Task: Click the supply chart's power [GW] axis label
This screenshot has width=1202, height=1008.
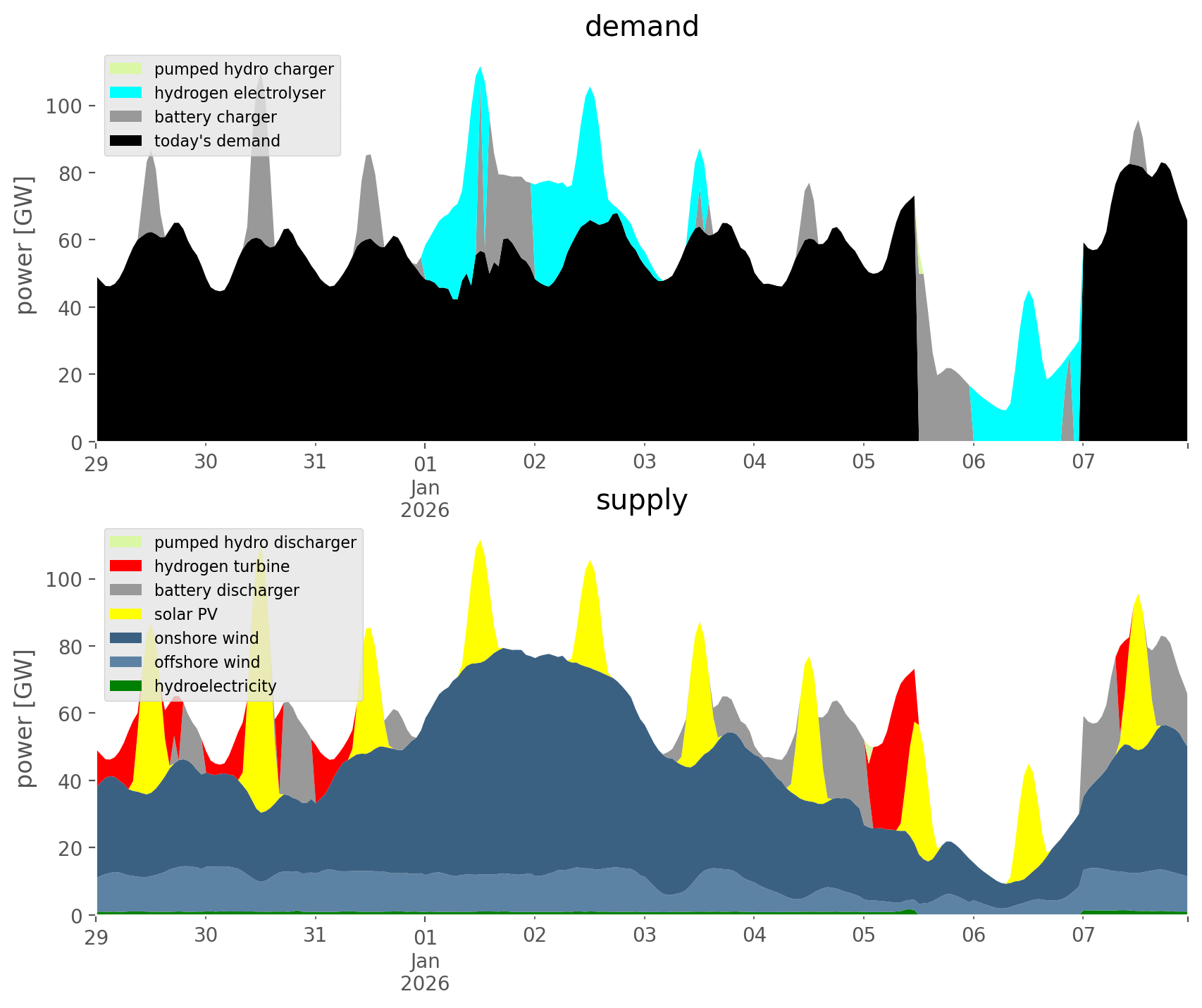Action: click(25, 718)
